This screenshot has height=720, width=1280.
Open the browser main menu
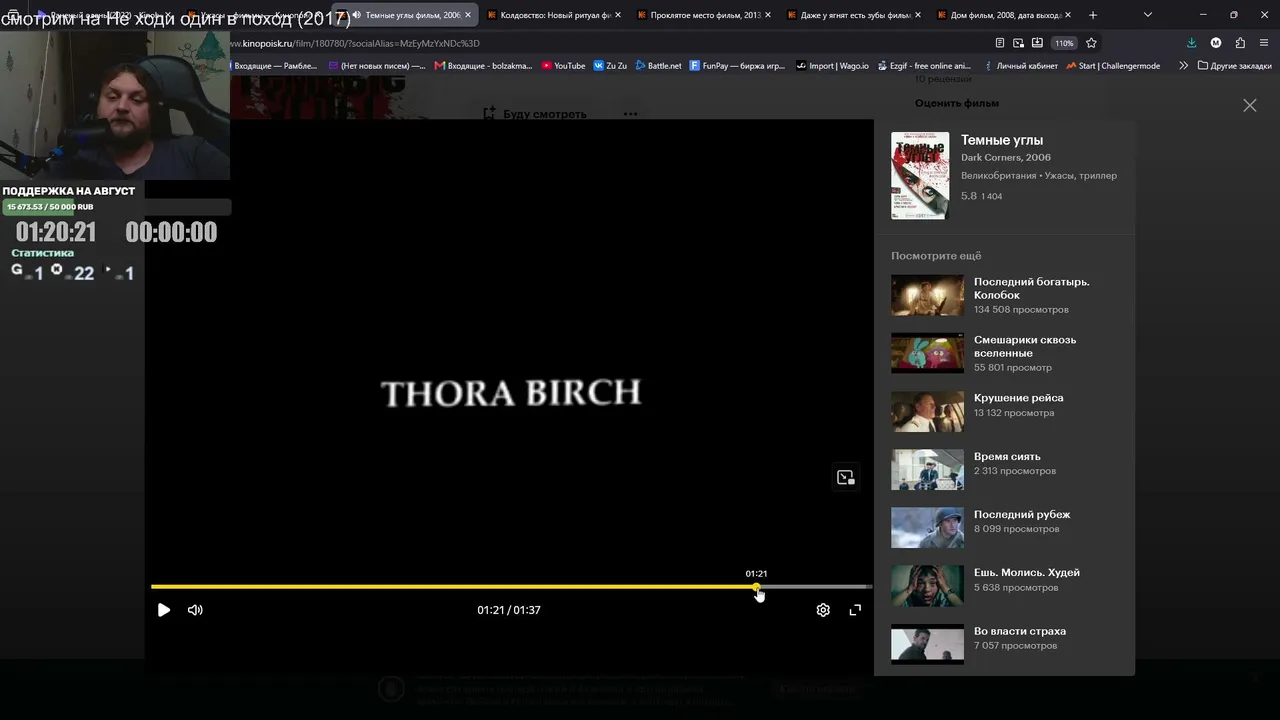click(1265, 43)
